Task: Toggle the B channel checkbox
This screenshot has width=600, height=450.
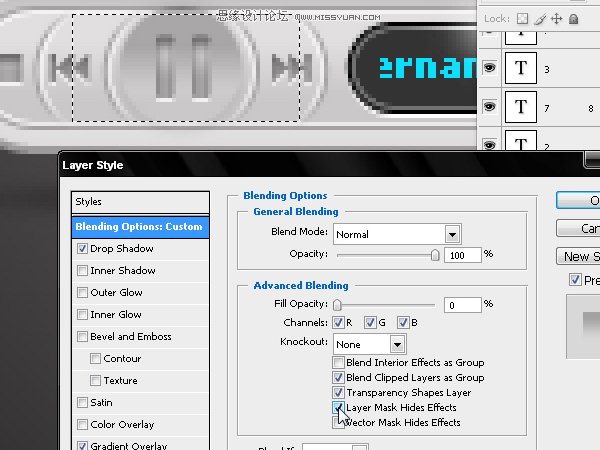Action: tap(403, 323)
